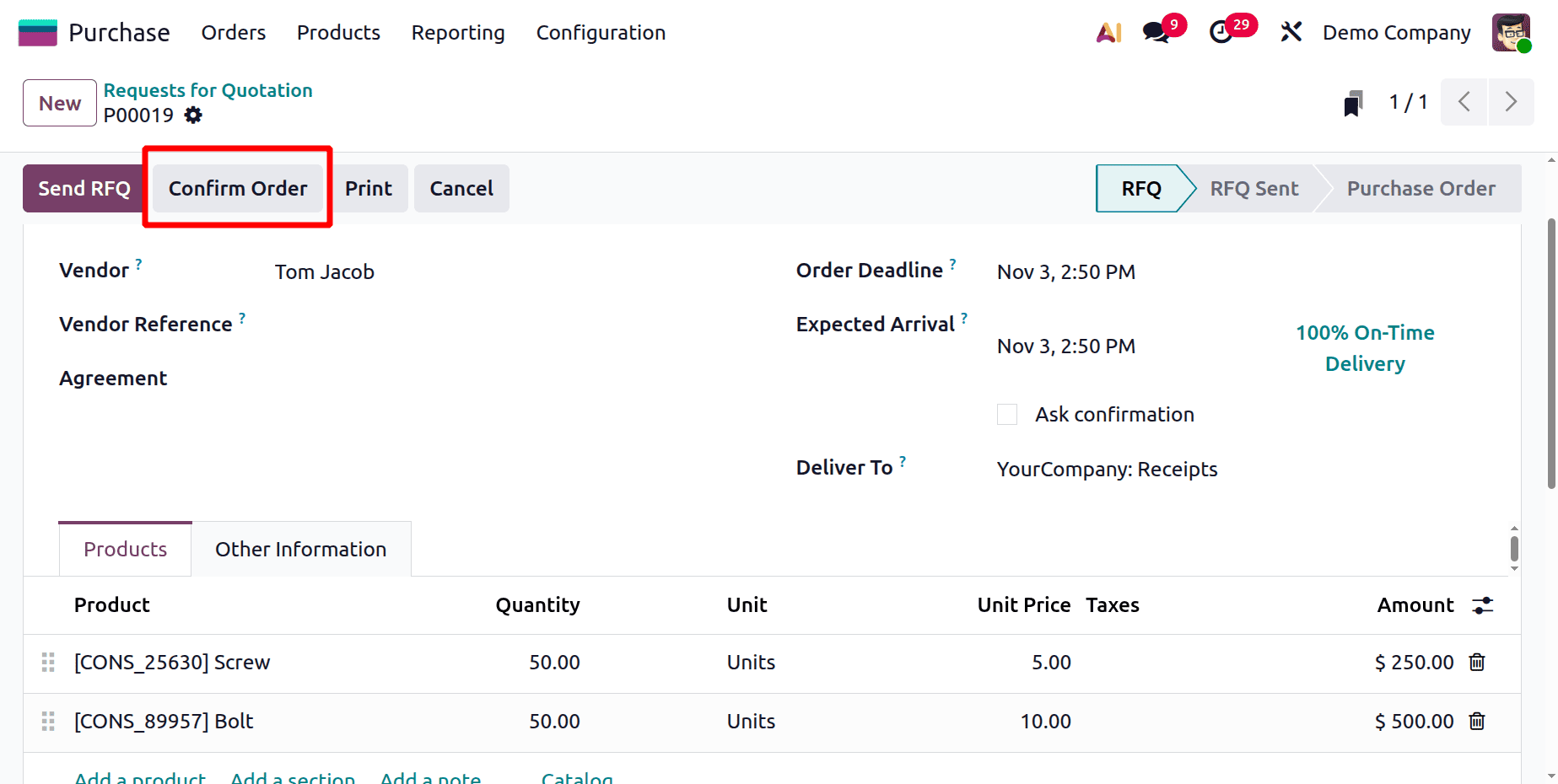Click the AI assistant icon
This screenshot has width=1558, height=784.
(1108, 32)
